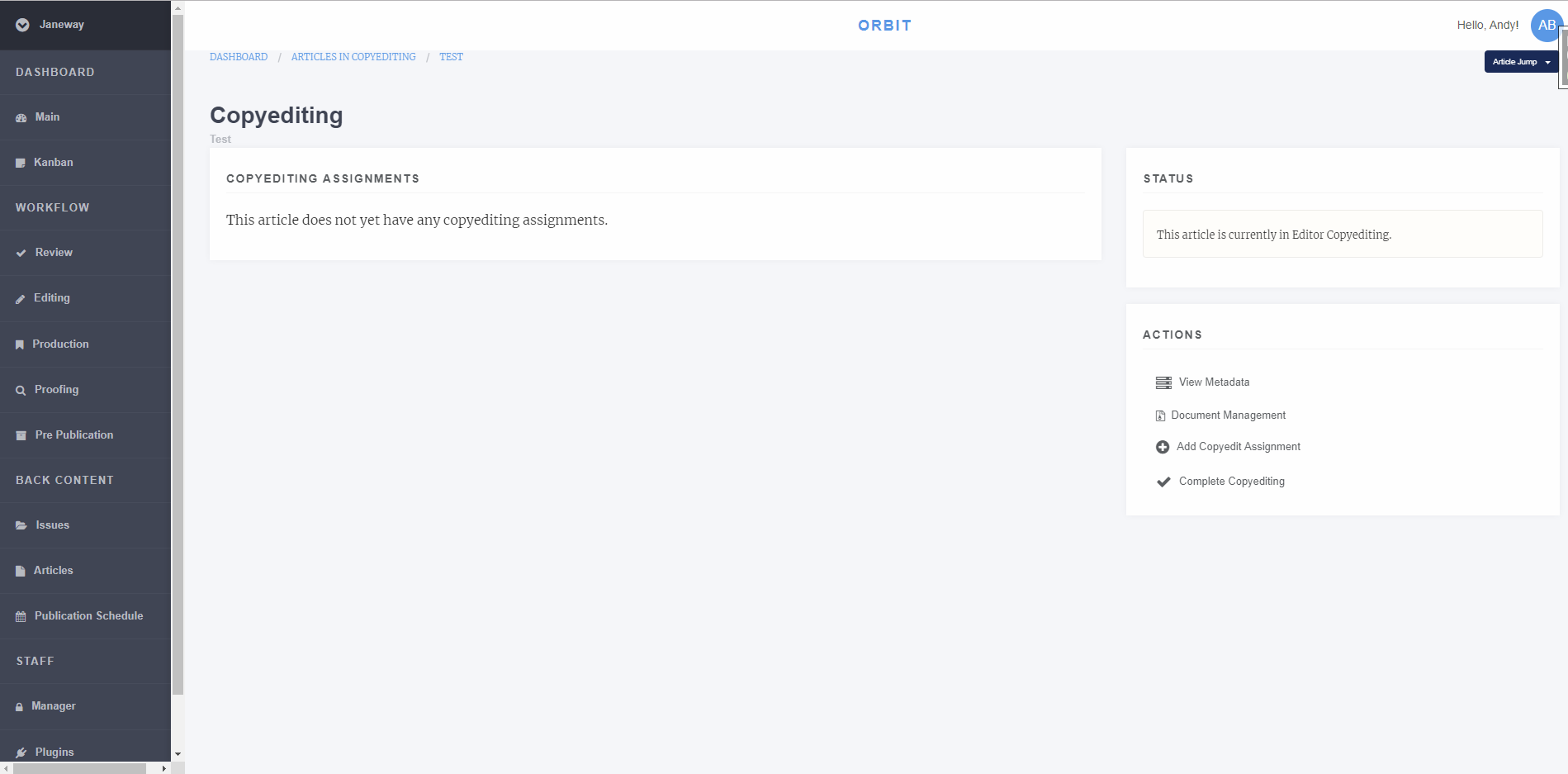Click the View Metadata list icon

tap(1163, 382)
